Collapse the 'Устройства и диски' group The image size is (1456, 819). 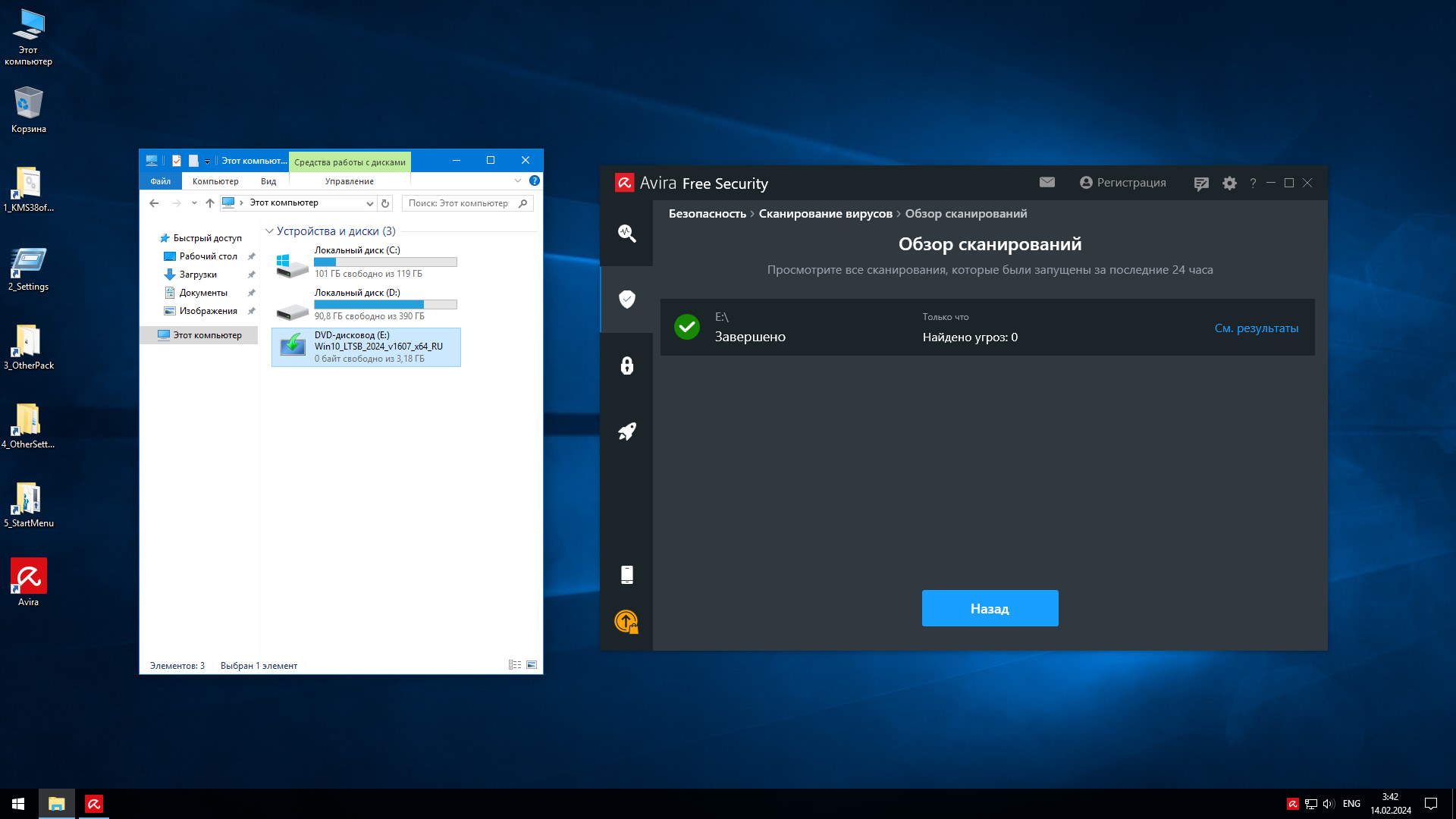269,231
